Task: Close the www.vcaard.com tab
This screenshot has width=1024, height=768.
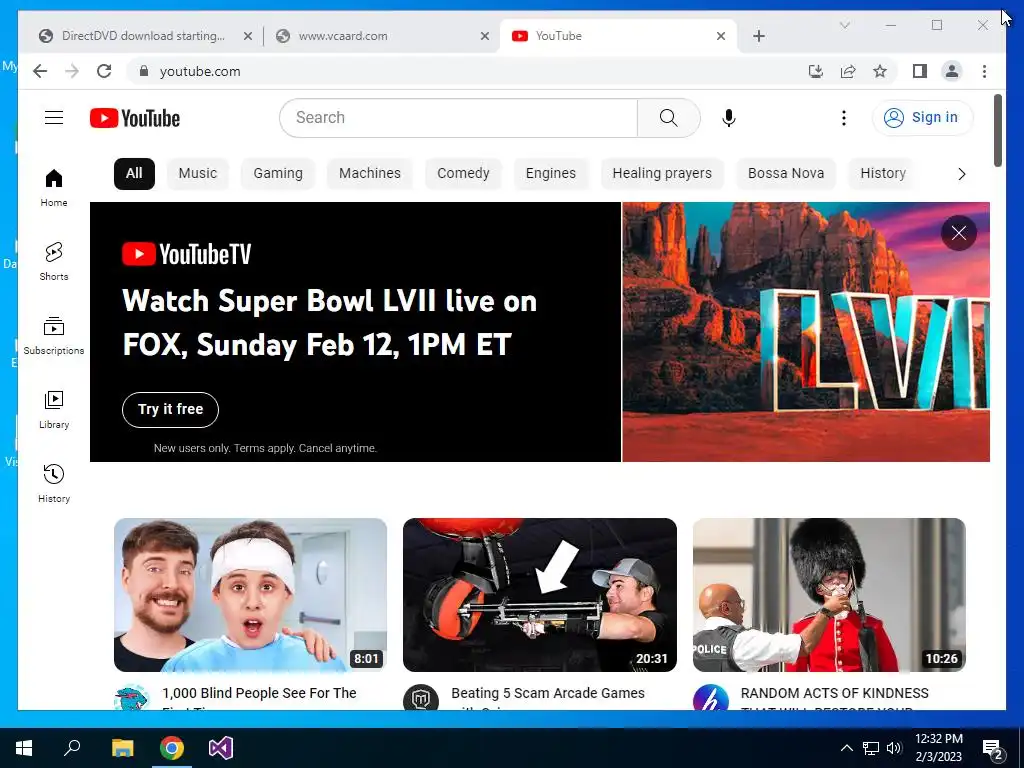Action: coord(485,36)
